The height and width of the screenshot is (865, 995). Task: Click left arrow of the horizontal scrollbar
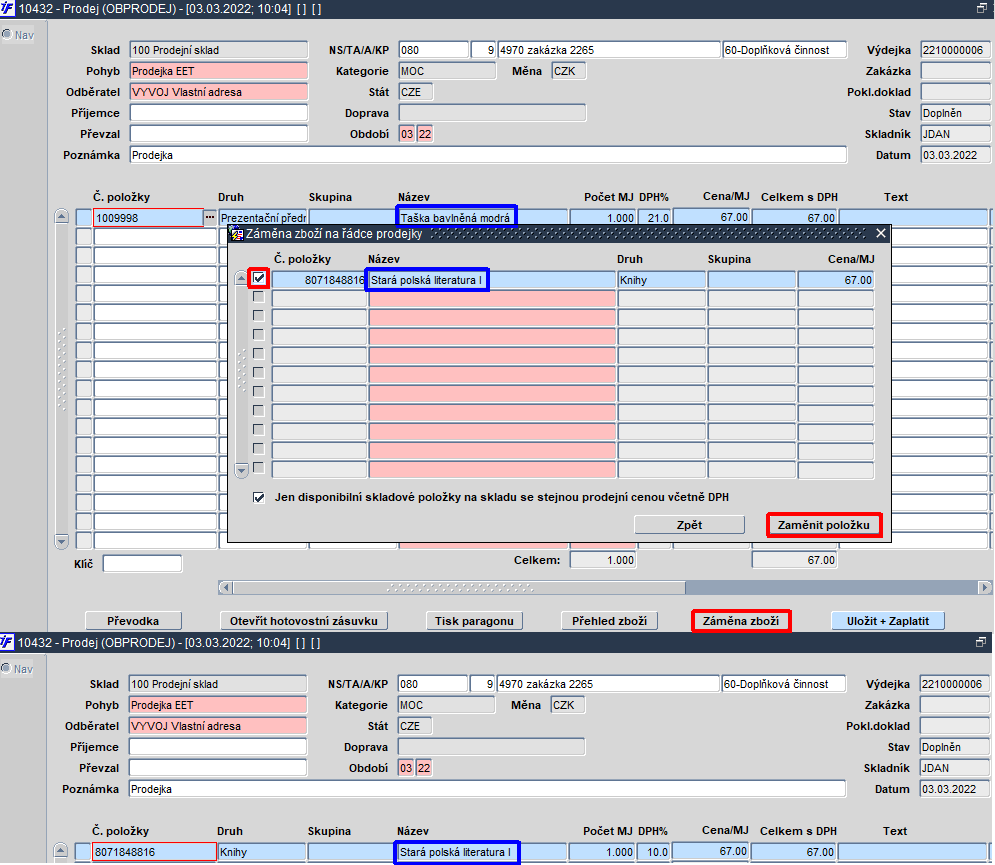tap(225, 588)
